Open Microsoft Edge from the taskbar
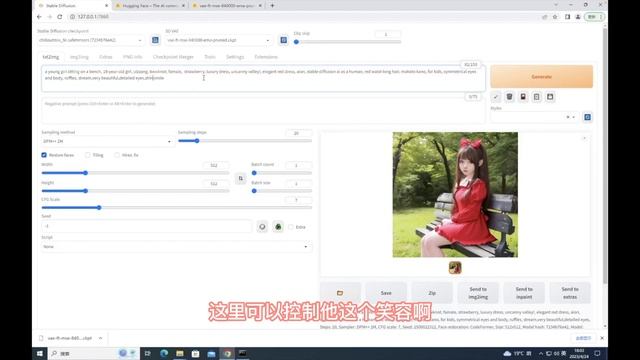 point(164,353)
